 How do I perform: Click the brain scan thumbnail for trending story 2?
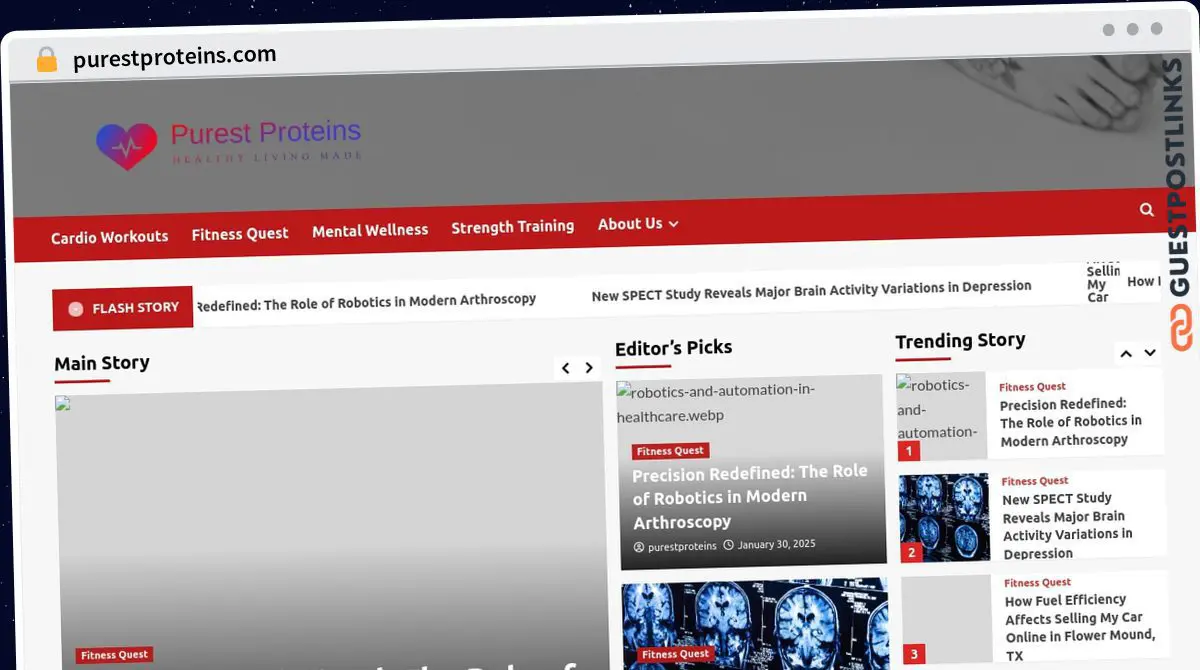tap(943, 517)
